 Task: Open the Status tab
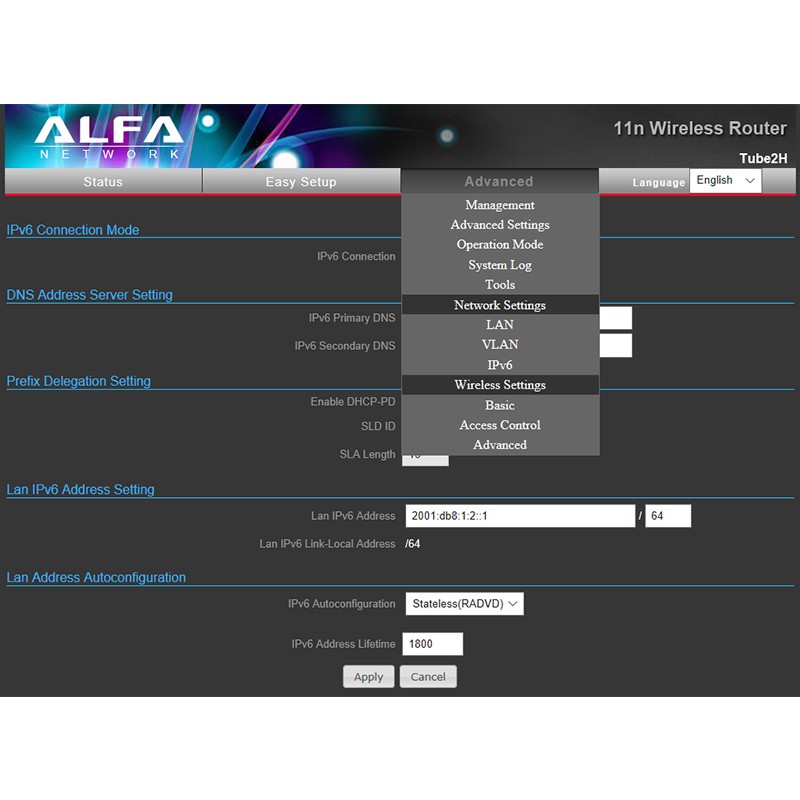coord(103,182)
